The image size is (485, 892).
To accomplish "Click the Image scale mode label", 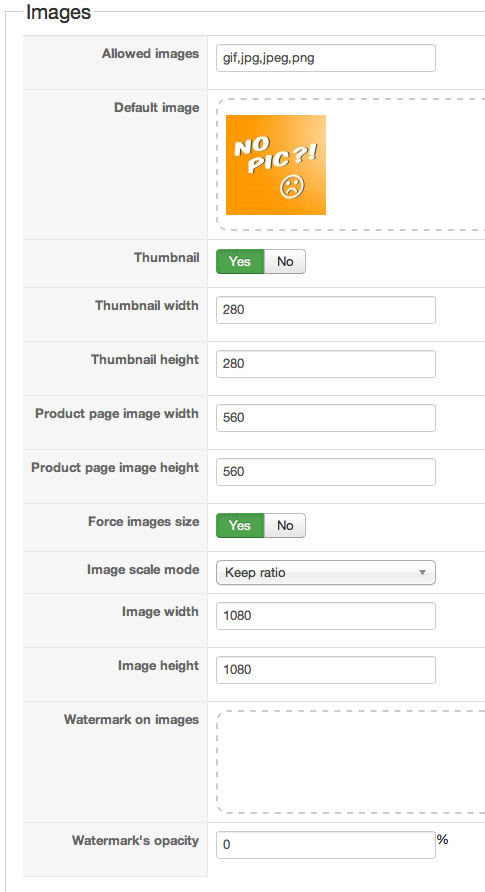I will pos(143,569).
